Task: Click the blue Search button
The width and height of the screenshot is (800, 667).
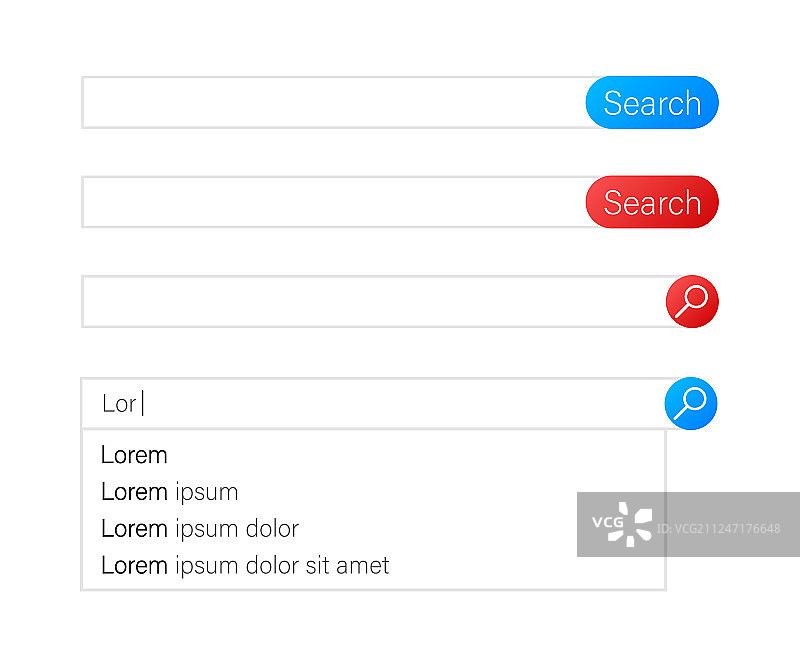Action: (x=652, y=103)
